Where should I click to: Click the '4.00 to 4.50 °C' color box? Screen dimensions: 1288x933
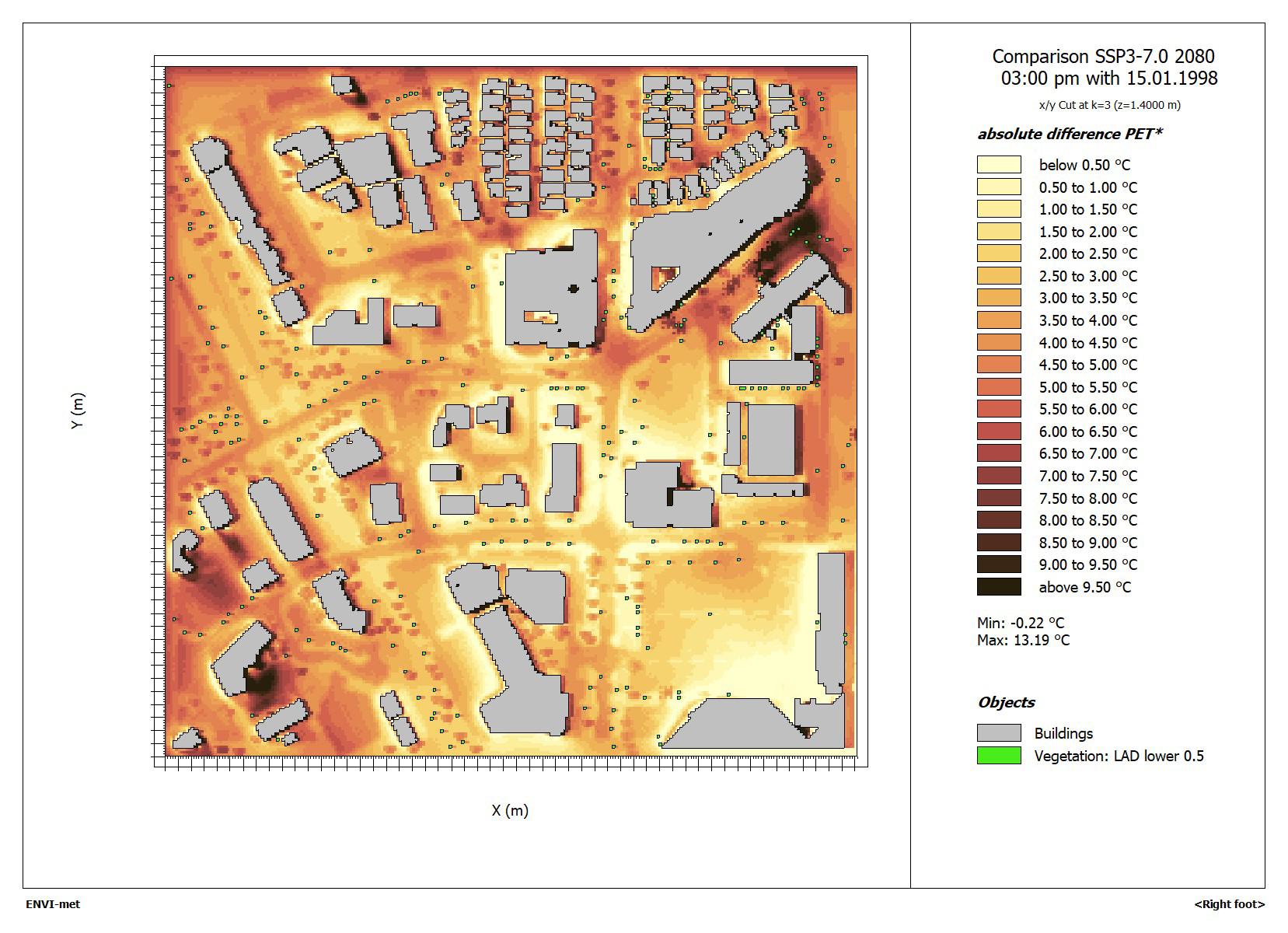pyautogui.click(x=999, y=342)
